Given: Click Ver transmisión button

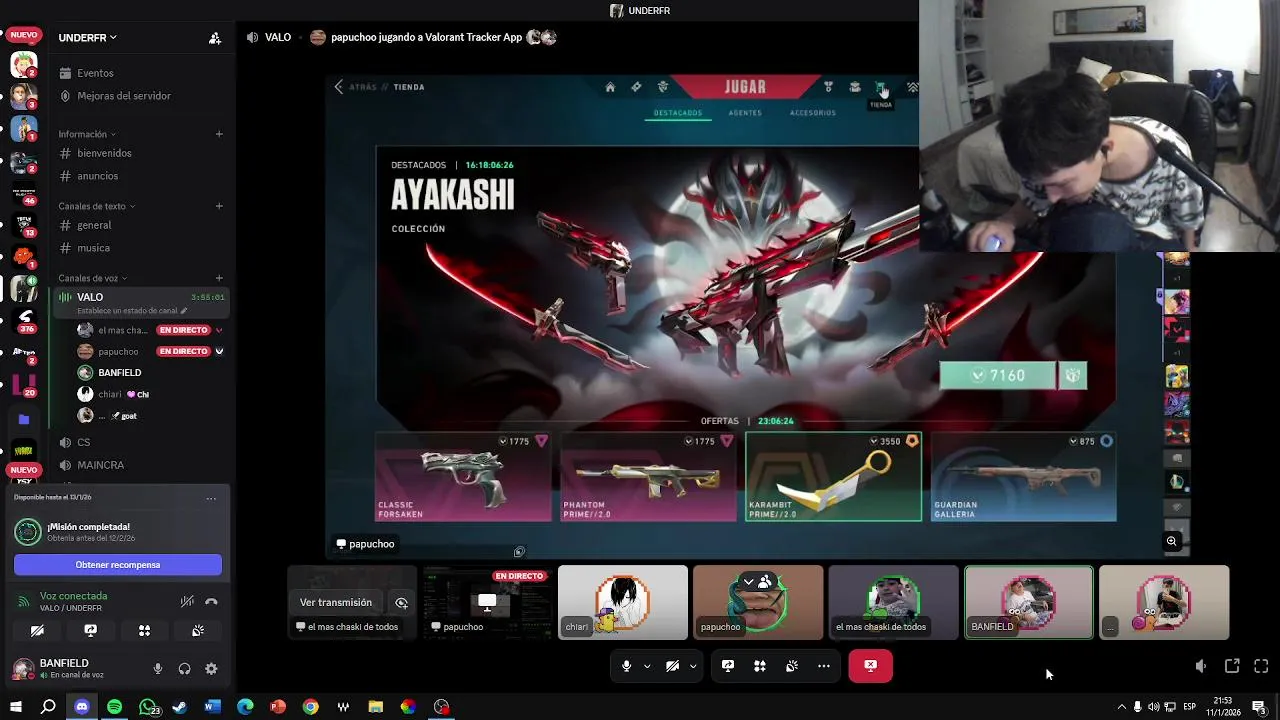Looking at the screenshot, I should [x=336, y=603].
